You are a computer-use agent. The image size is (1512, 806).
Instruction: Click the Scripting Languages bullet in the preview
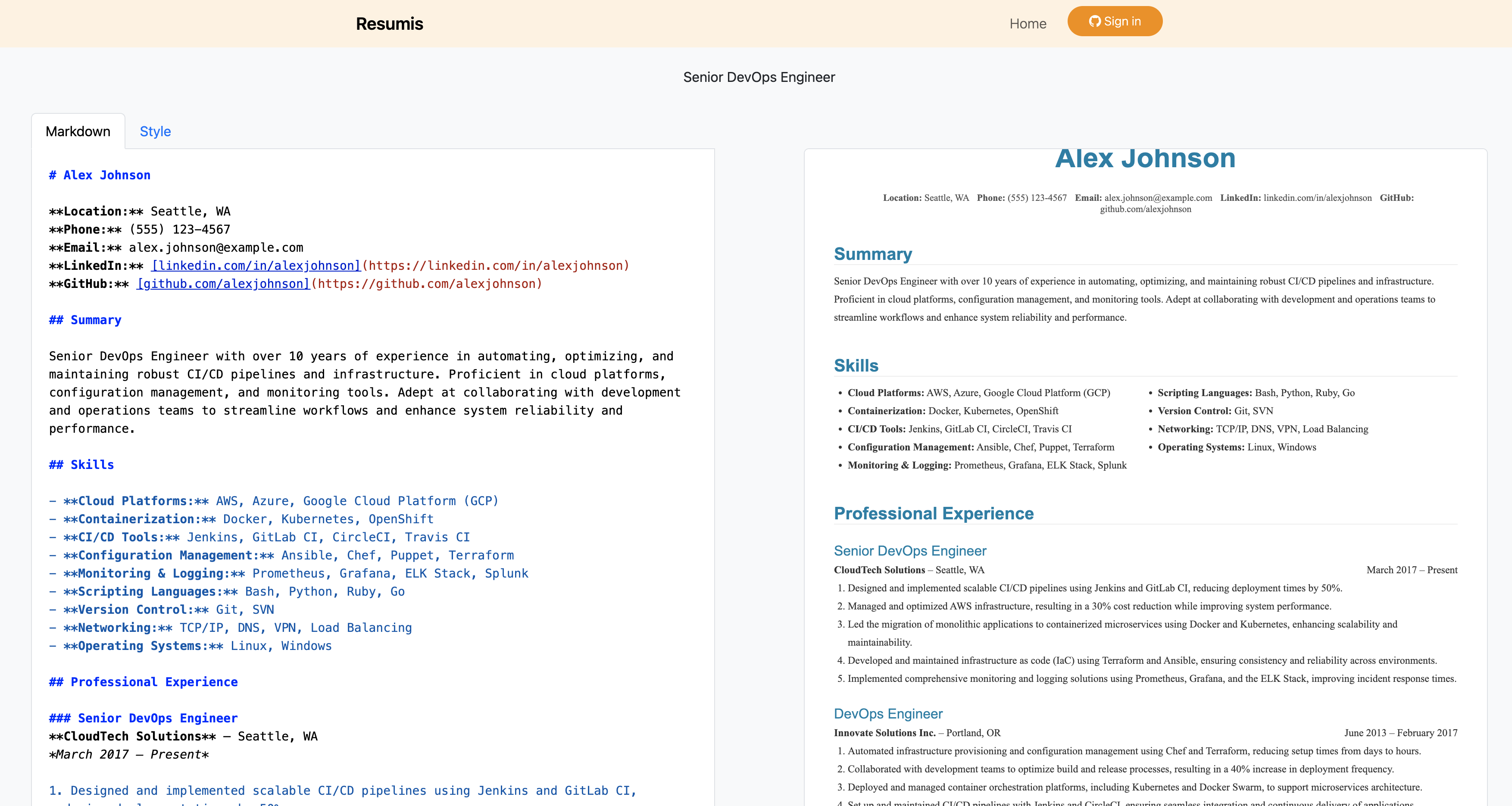(1256, 393)
